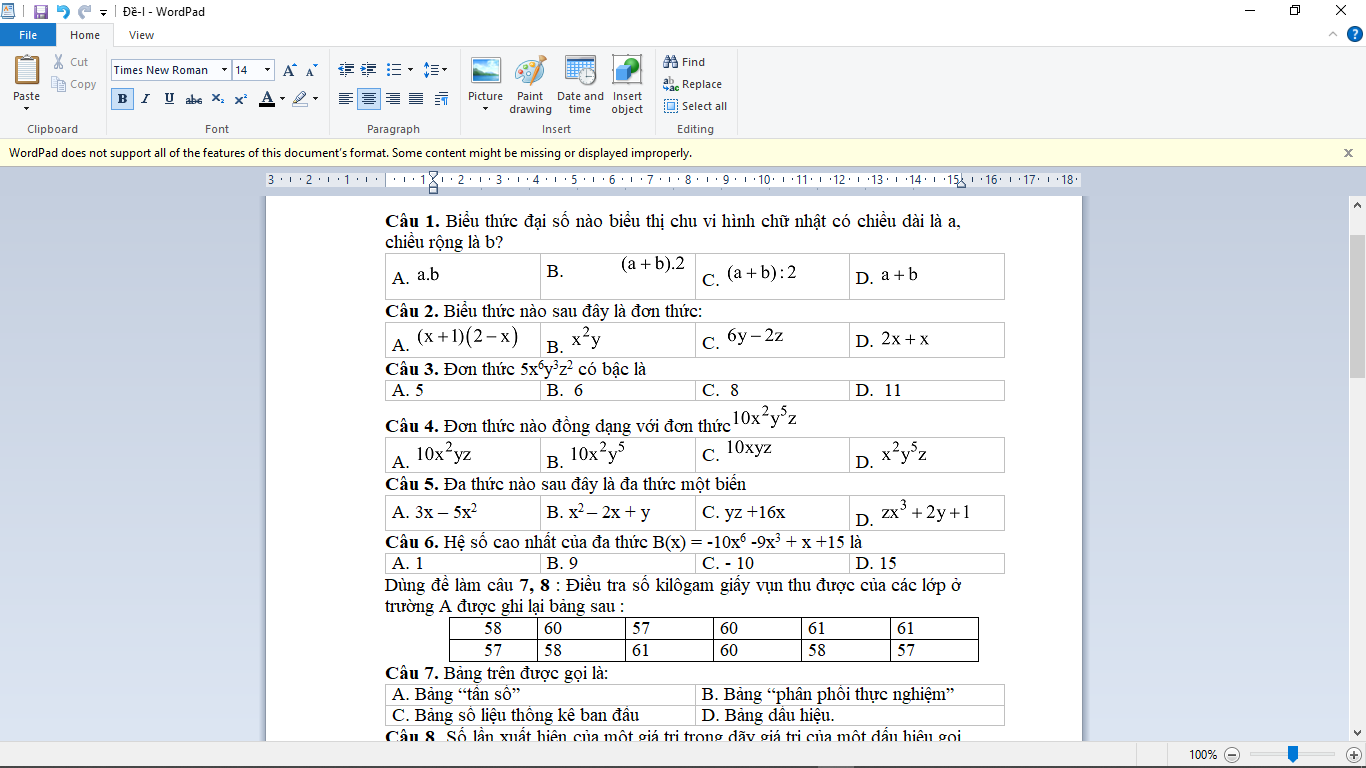Click the Cut scissors icon
This screenshot has width=1366, height=768.
click(59, 62)
